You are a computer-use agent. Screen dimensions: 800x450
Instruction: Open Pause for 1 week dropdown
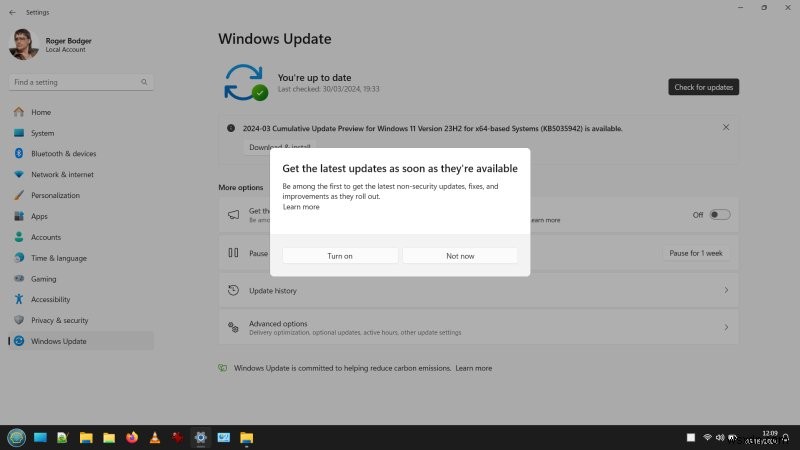pos(696,253)
